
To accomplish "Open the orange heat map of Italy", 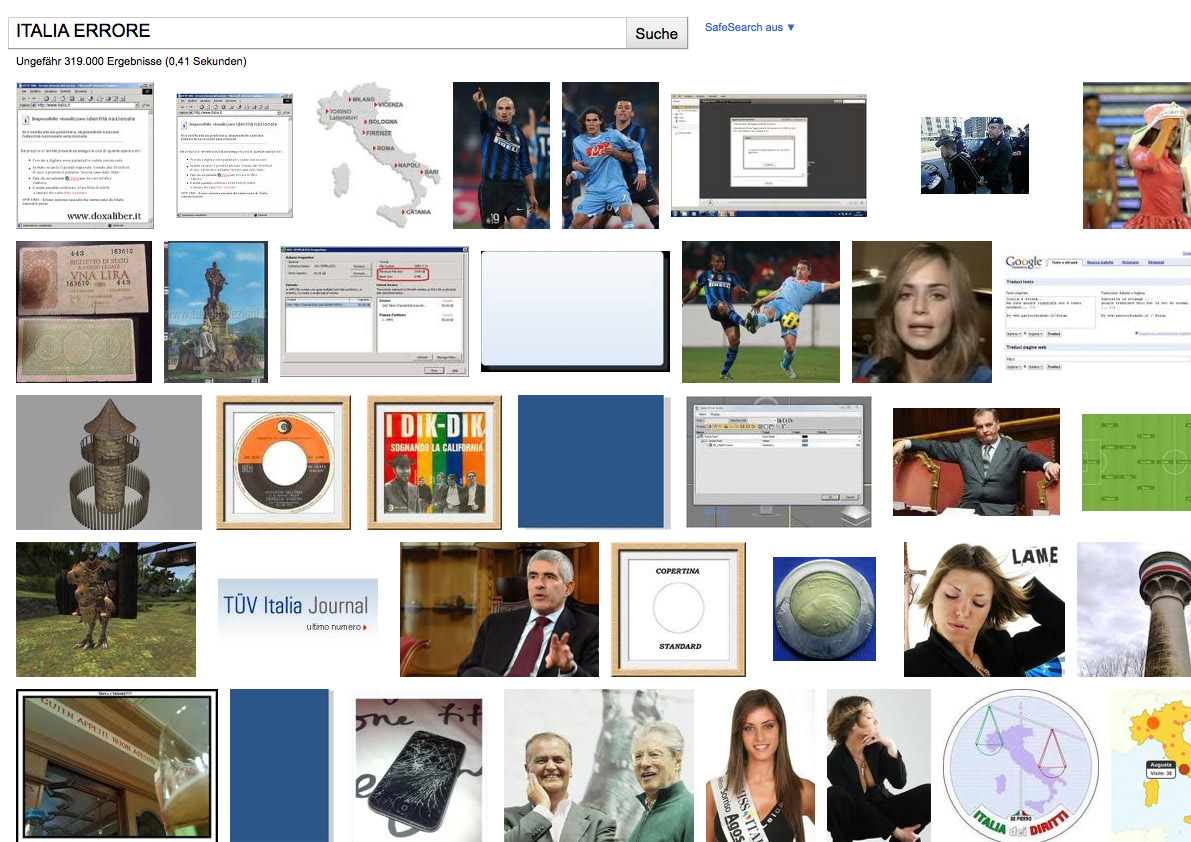I will 1151,765.
